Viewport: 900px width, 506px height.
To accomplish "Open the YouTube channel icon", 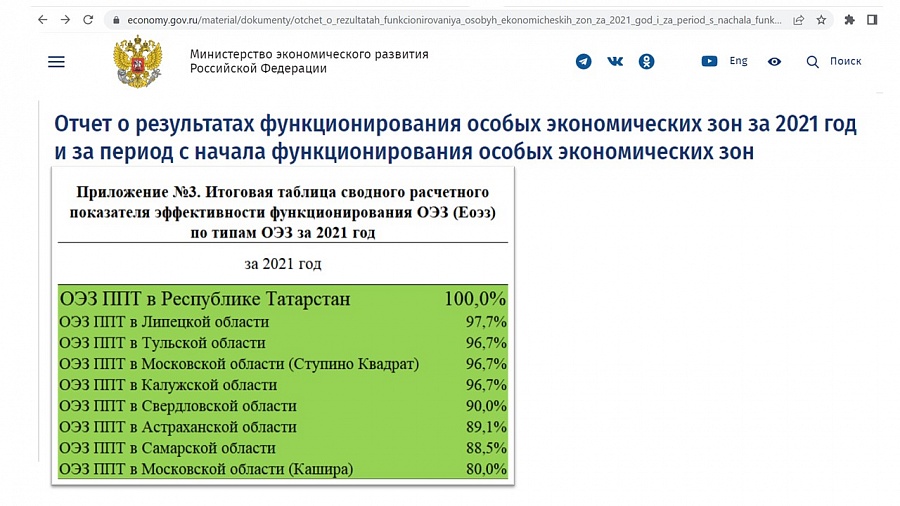I will 709,61.
